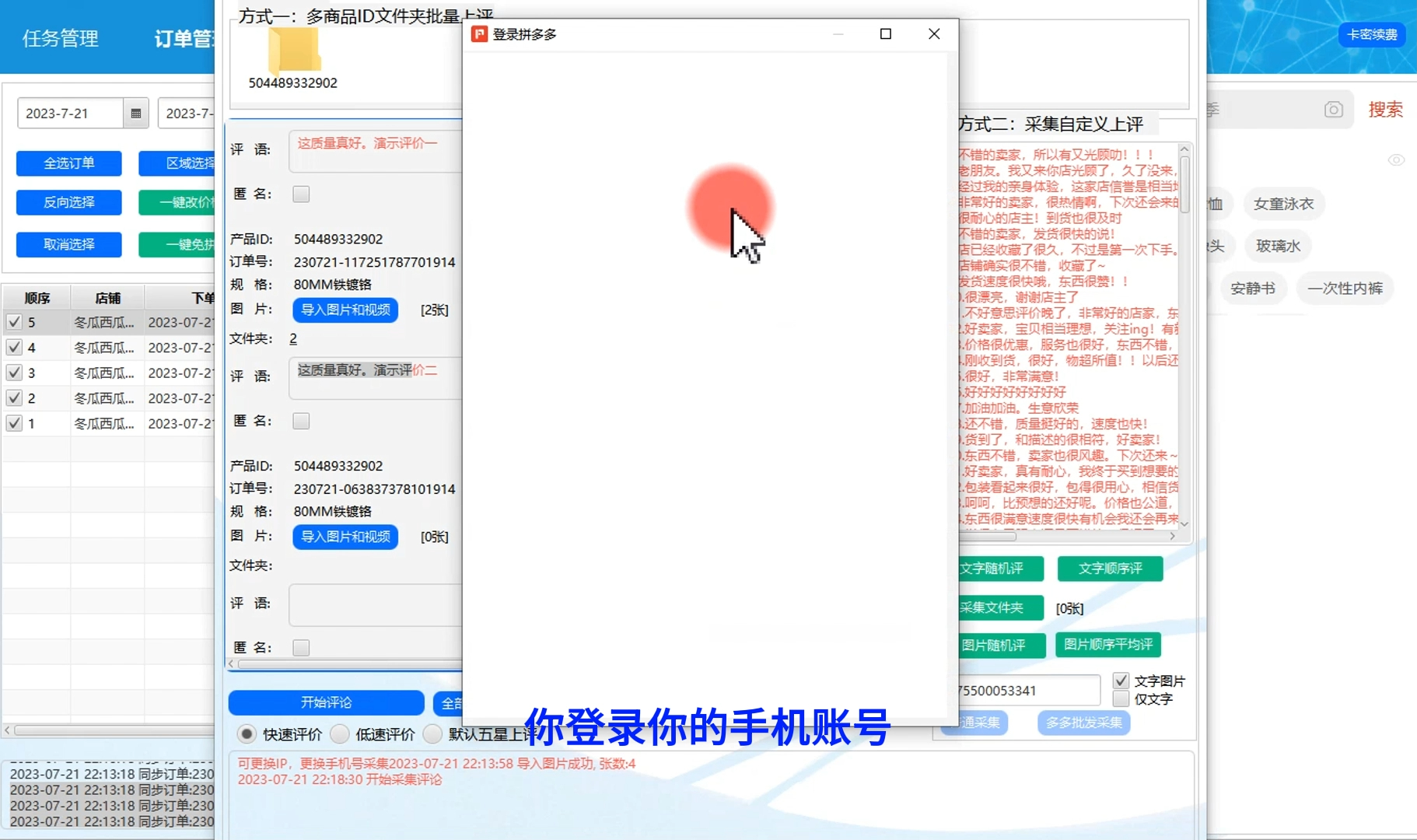Click the product ID input field showing 75500053341
The width and height of the screenshot is (1417, 840).
pos(1028,690)
